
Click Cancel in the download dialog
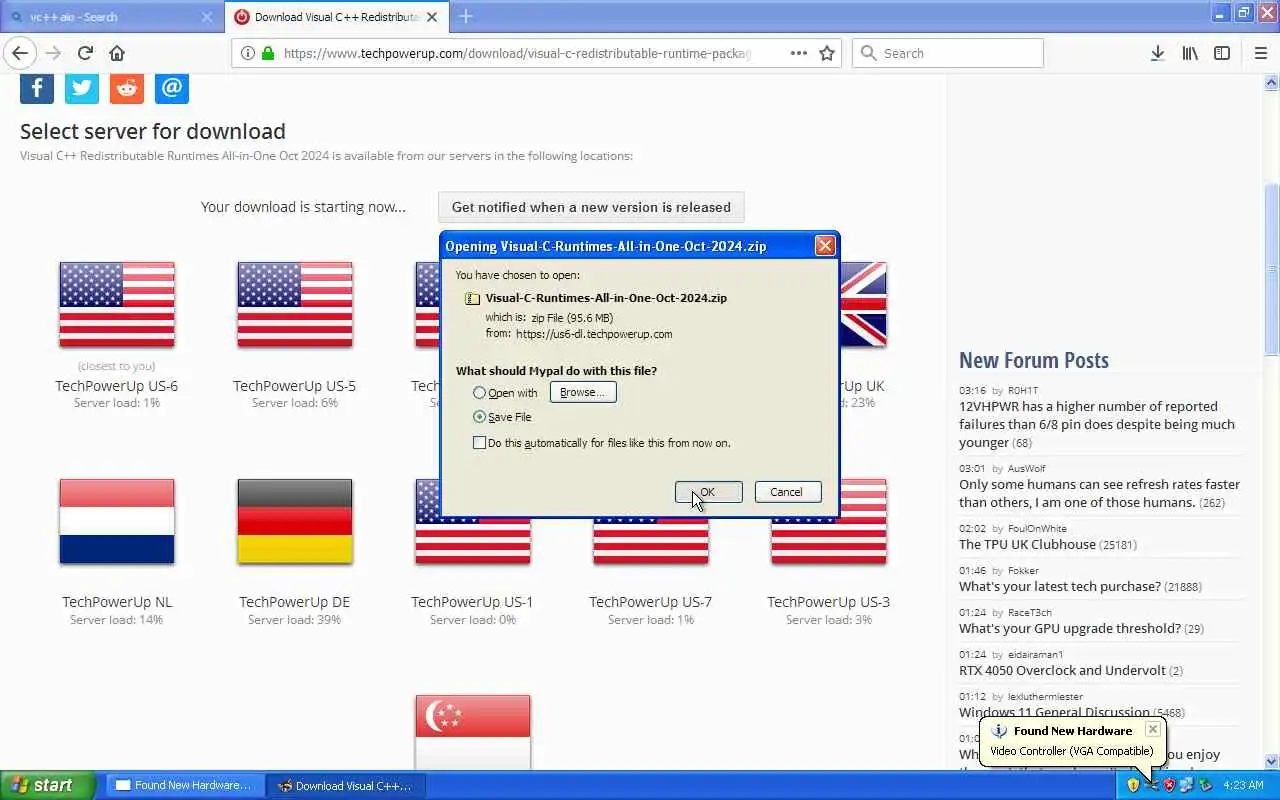pos(787,492)
